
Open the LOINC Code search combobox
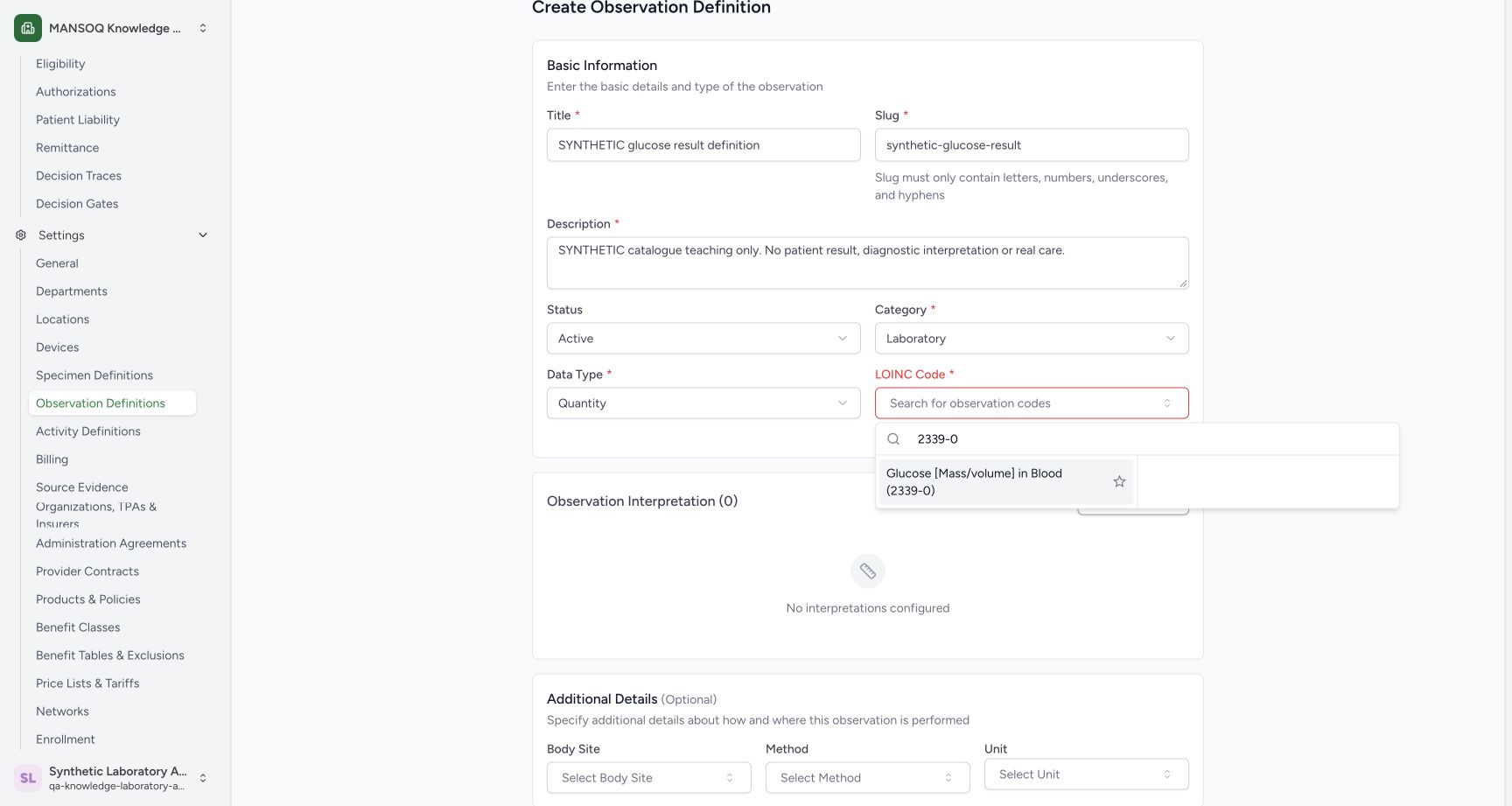pyautogui.click(x=1032, y=403)
